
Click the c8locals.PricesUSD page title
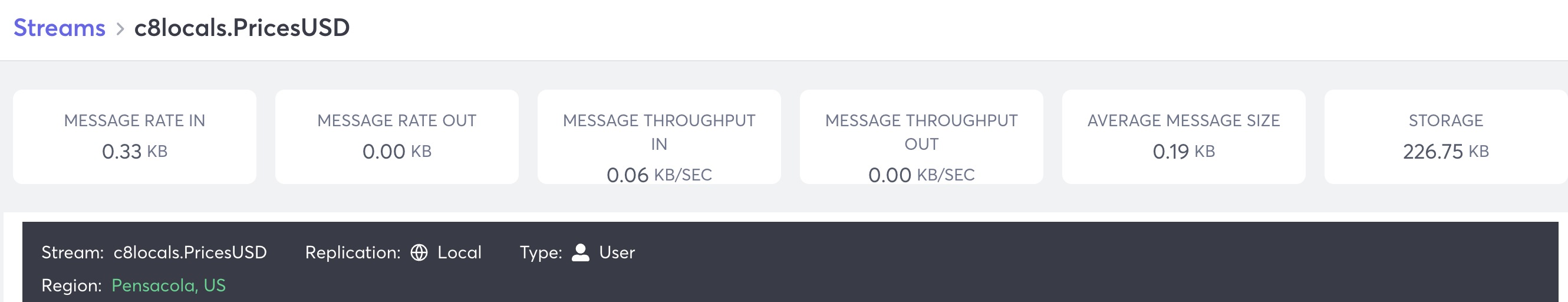(242, 28)
